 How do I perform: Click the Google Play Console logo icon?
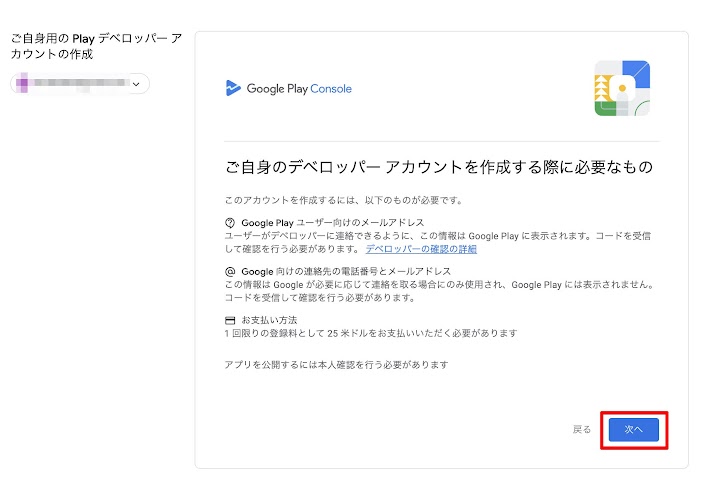[233, 88]
